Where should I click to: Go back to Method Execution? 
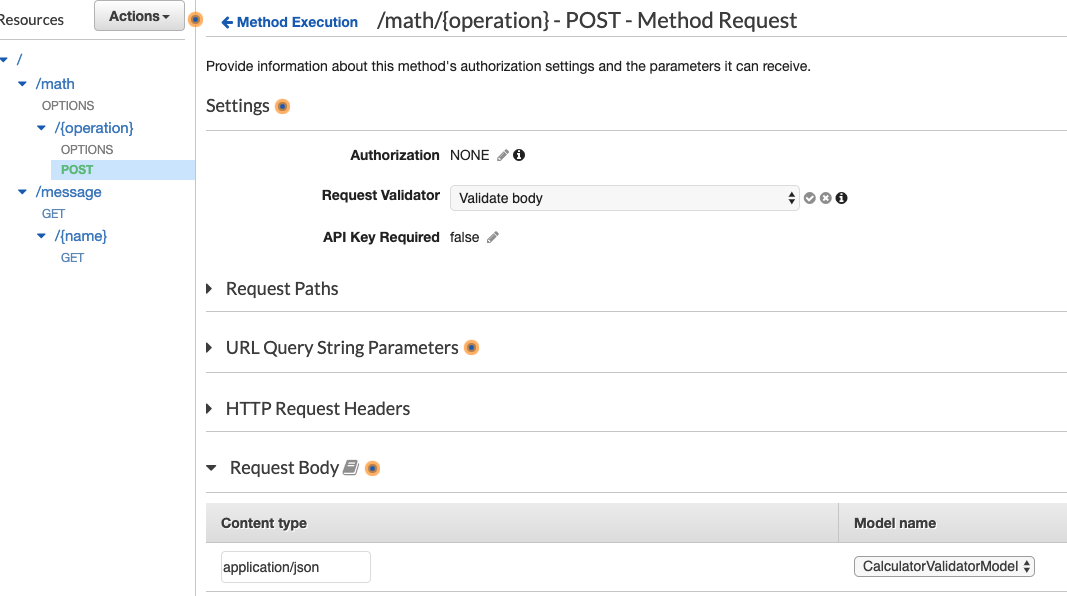click(x=290, y=22)
